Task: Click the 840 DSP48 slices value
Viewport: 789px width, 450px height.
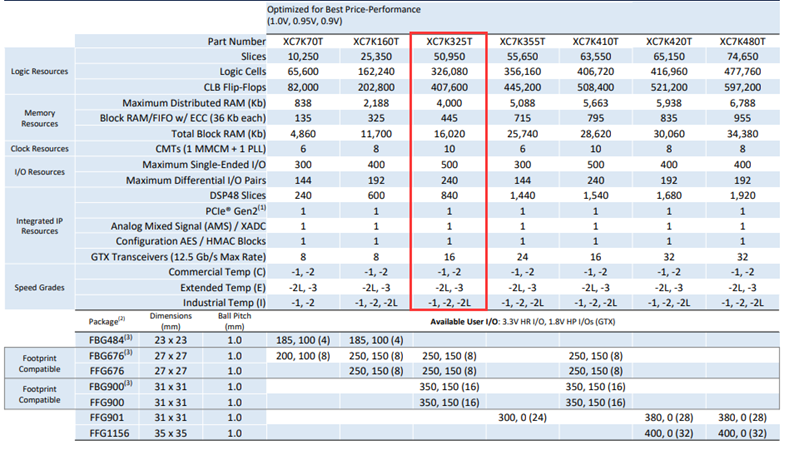Action: tap(449, 195)
